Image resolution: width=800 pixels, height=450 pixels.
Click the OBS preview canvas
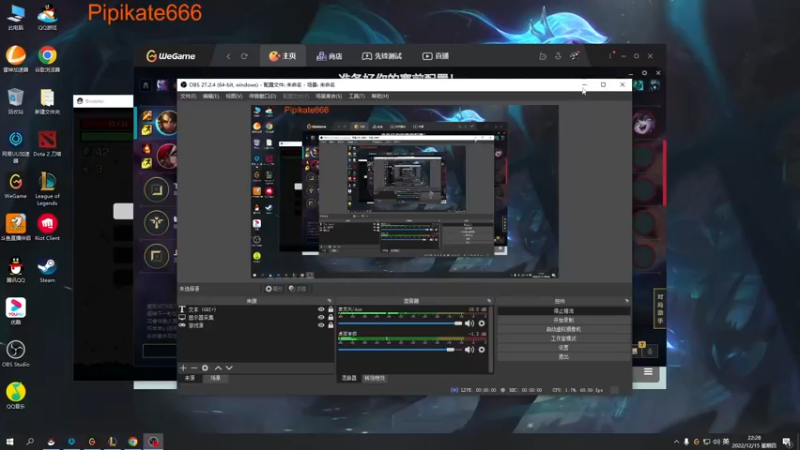pos(405,191)
